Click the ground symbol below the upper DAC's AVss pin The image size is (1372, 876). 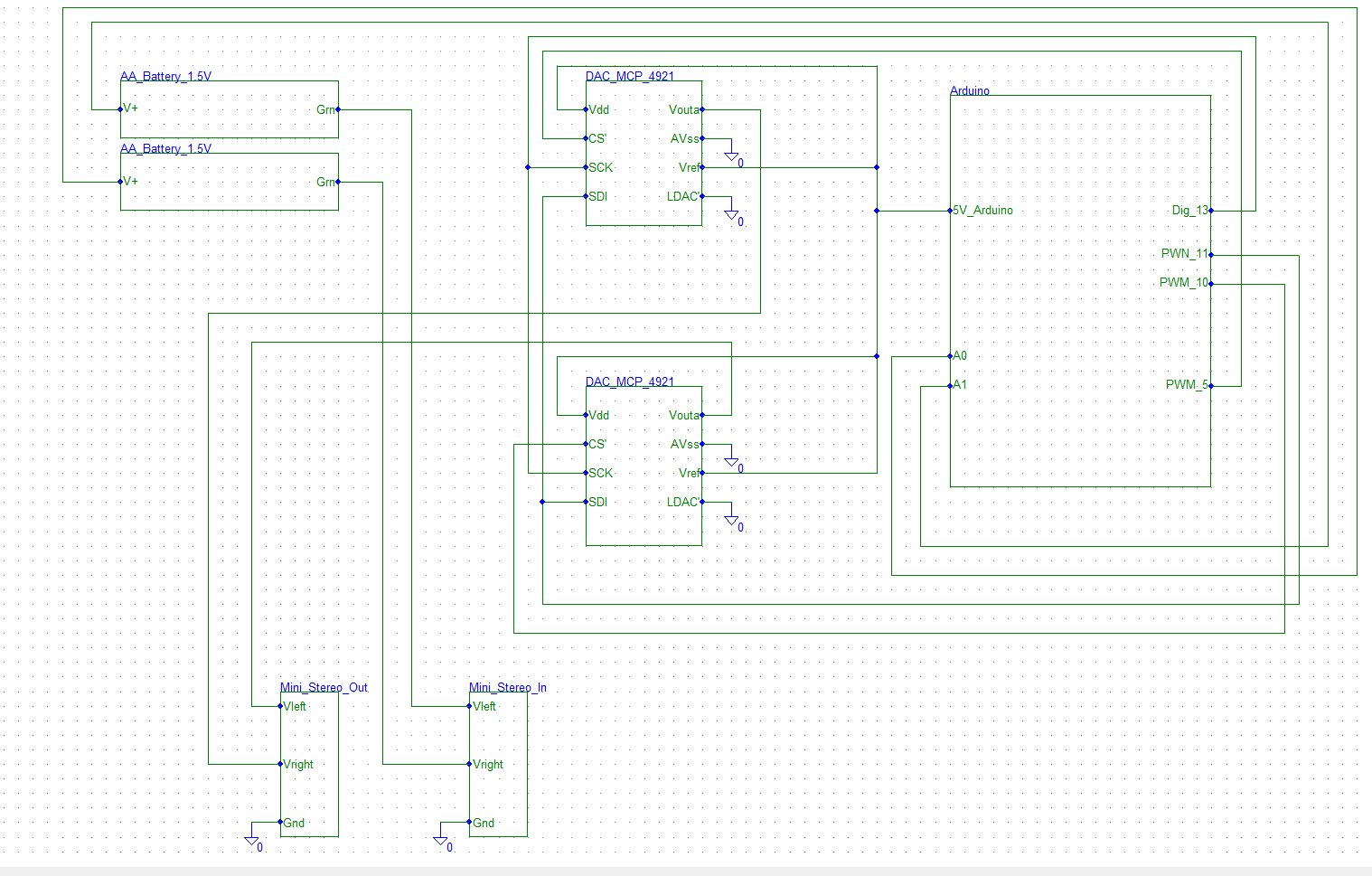tap(730, 155)
